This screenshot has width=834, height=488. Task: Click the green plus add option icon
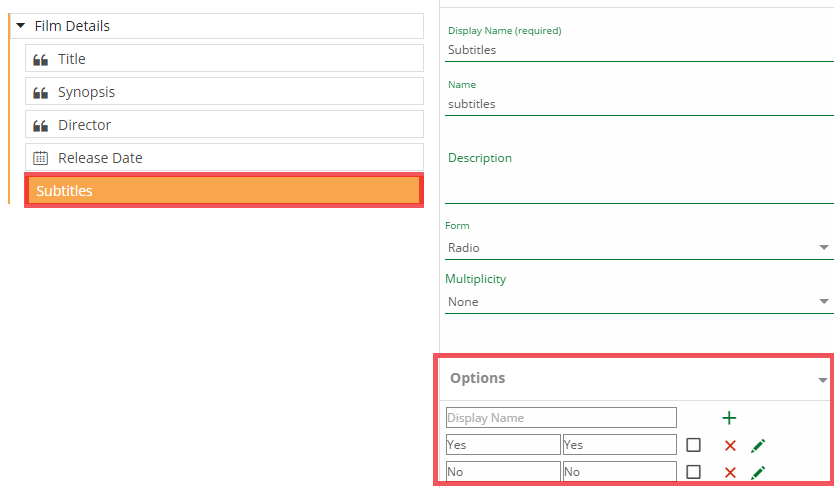[728, 418]
